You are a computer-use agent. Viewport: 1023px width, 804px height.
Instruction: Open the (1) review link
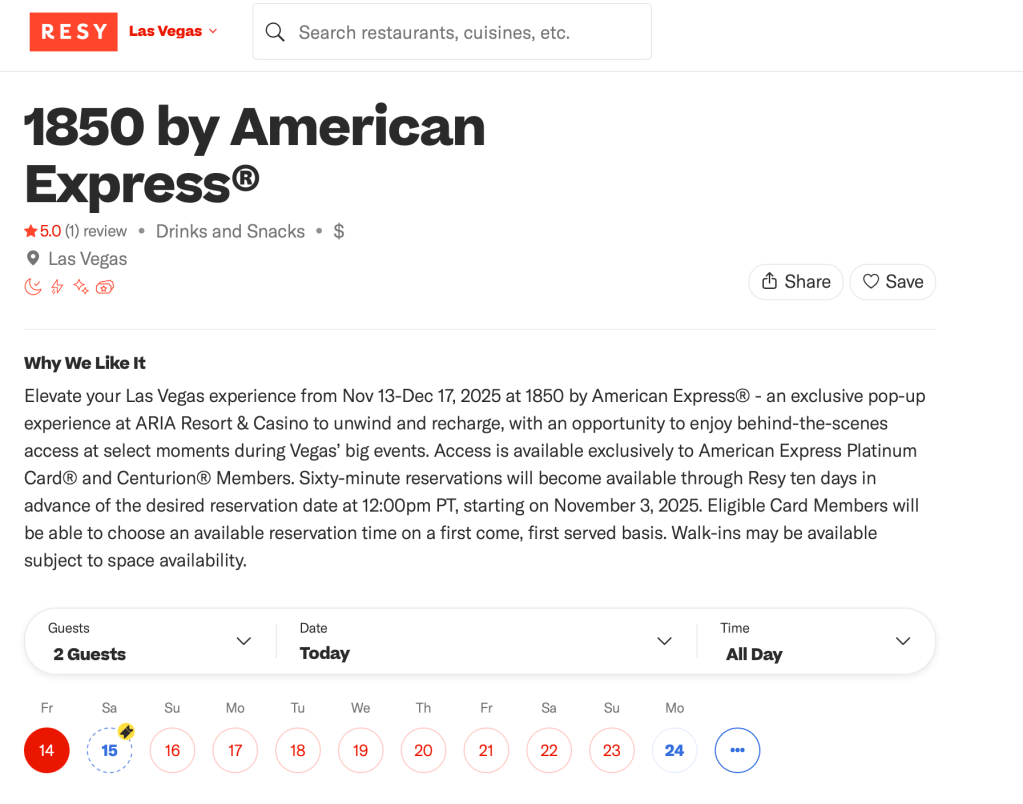96,231
